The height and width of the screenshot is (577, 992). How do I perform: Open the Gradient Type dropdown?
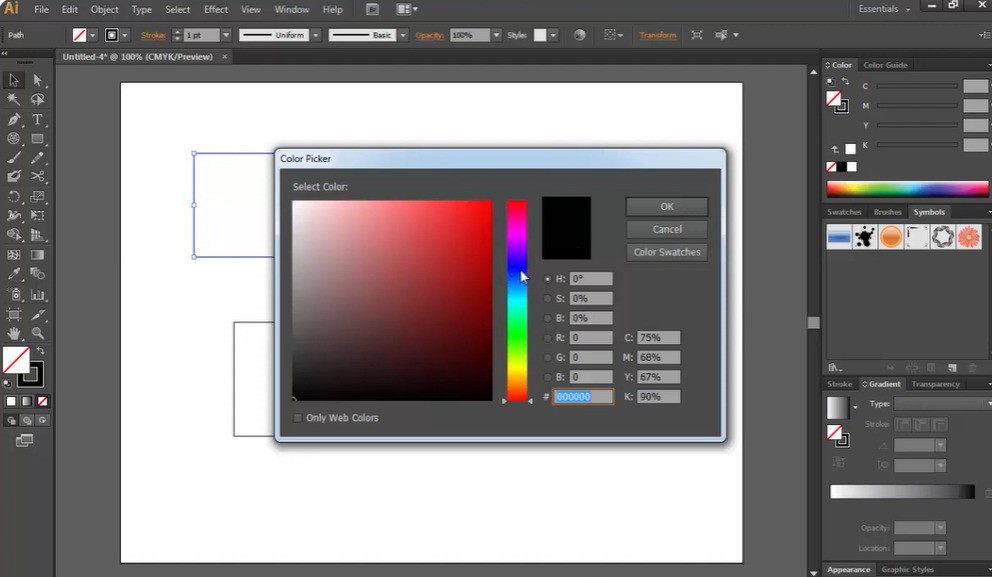point(943,404)
